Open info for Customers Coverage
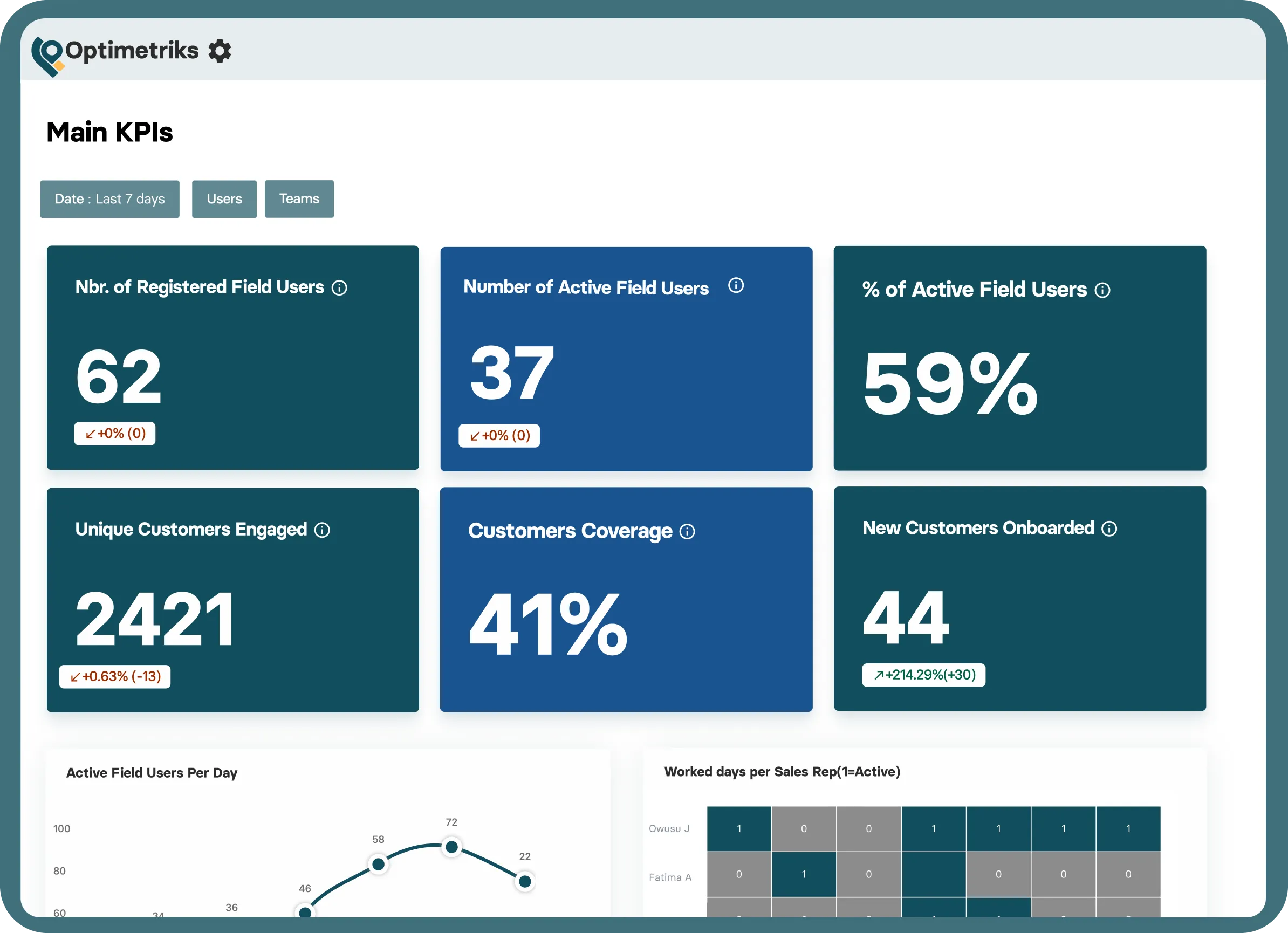 click(x=687, y=532)
